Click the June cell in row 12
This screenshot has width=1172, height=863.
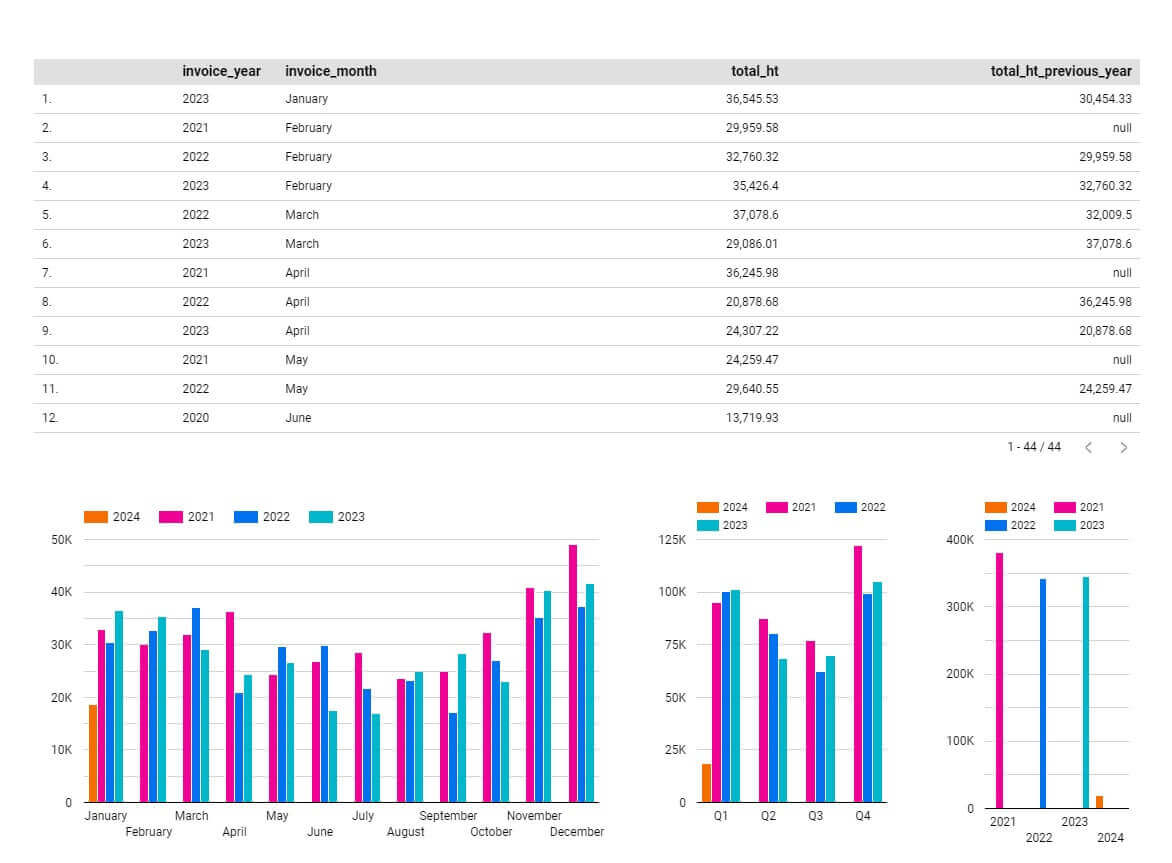coord(298,418)
